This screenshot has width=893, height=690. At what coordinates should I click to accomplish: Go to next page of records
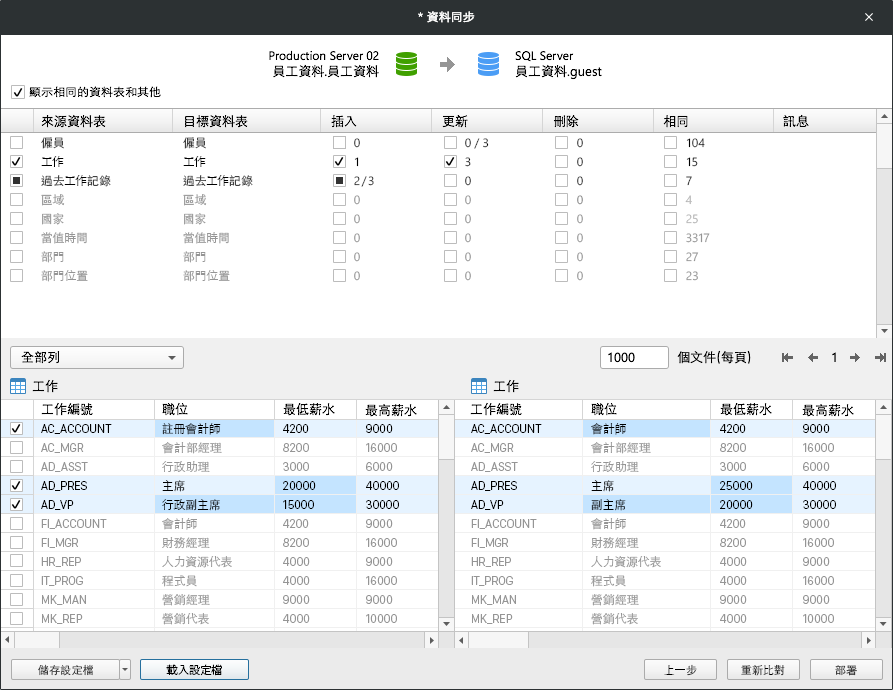(x=855, y=358)
